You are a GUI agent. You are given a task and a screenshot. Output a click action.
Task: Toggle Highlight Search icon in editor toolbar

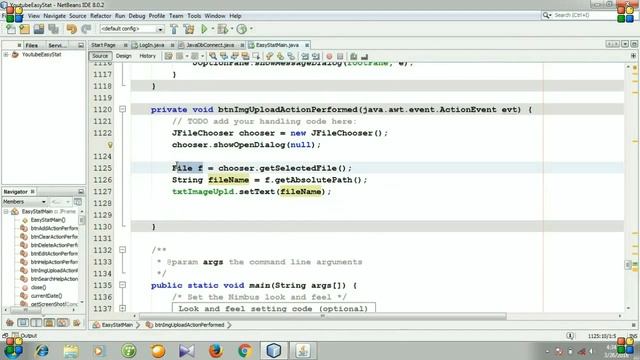click(x=245, y=56)
